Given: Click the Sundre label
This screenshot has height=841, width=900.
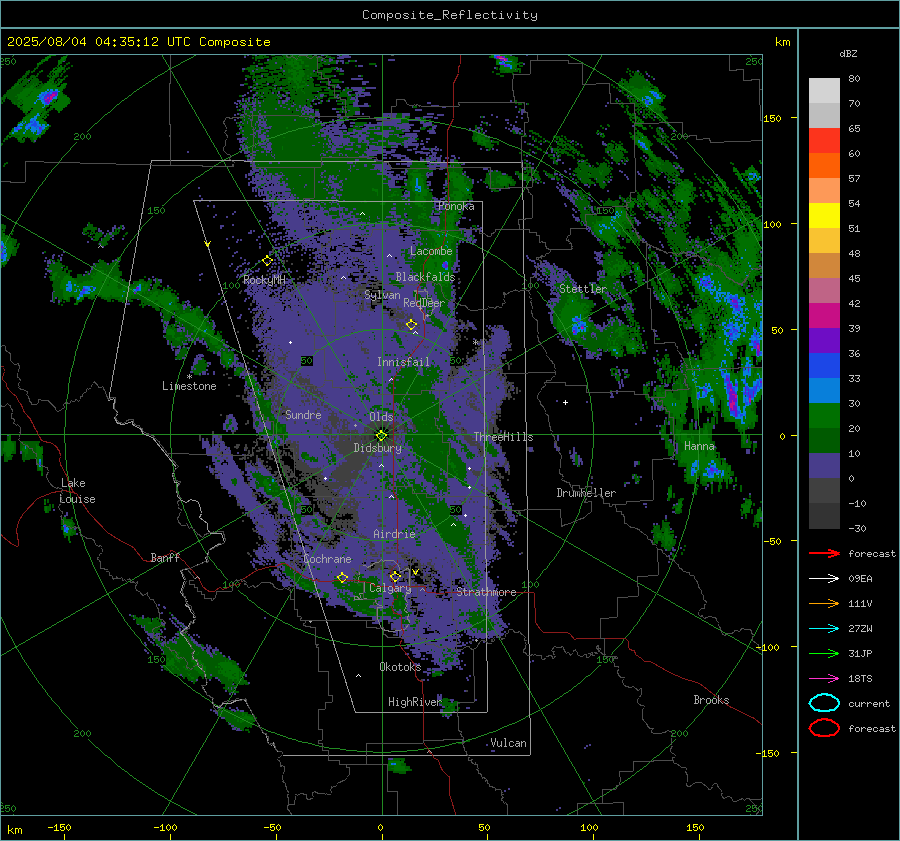Looking at the screenshot, I should click(303, 414).
